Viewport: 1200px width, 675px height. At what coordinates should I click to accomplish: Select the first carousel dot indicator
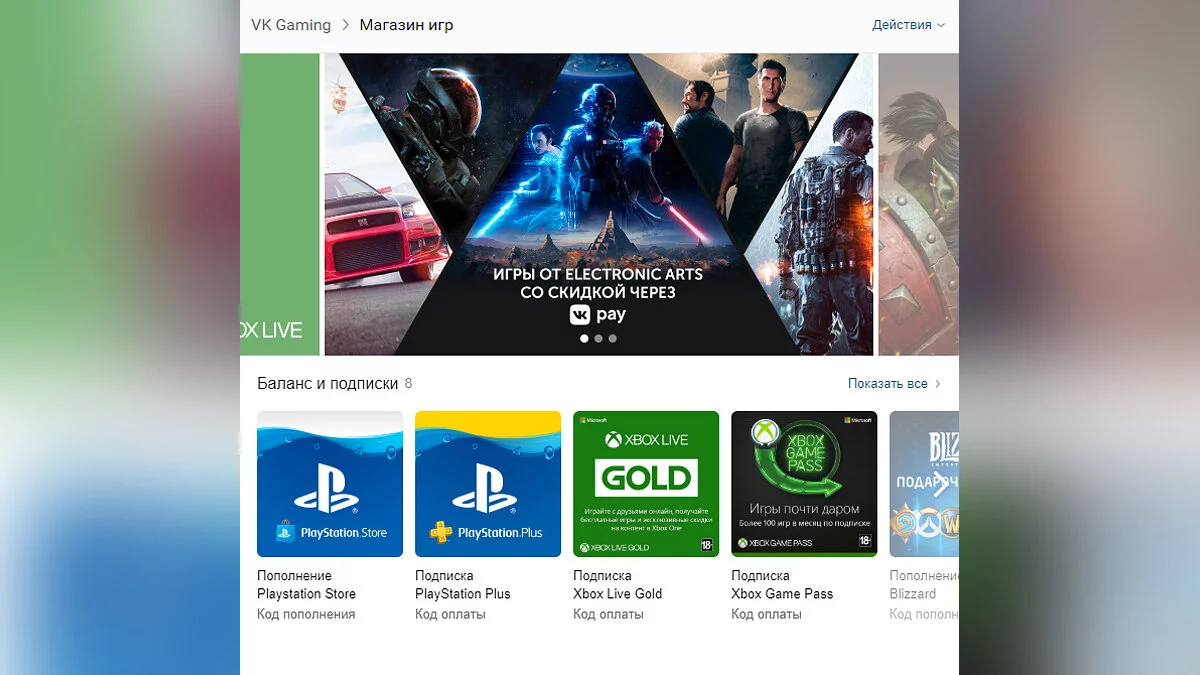click(x=585, y=338)
